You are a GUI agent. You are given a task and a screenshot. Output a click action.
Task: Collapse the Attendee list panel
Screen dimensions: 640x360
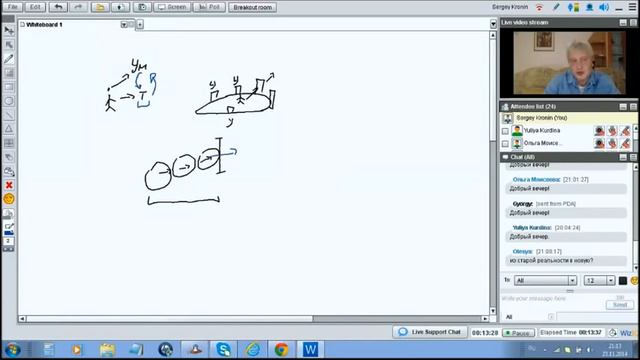[623, 107]
